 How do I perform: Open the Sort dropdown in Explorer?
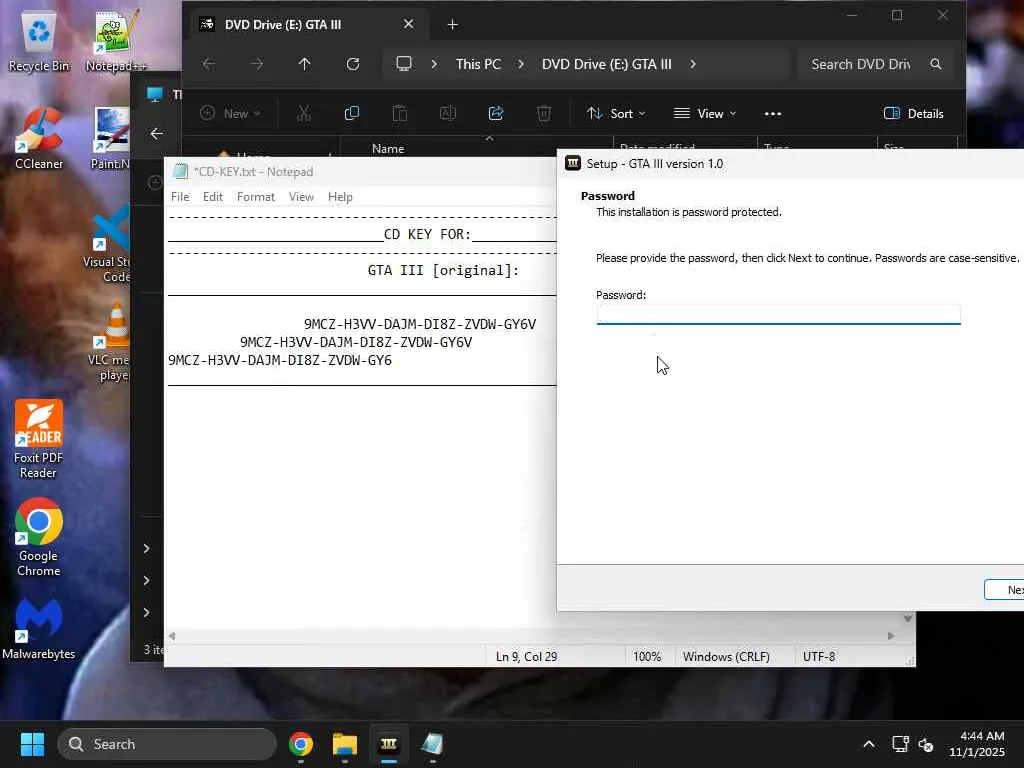(616, 114)
